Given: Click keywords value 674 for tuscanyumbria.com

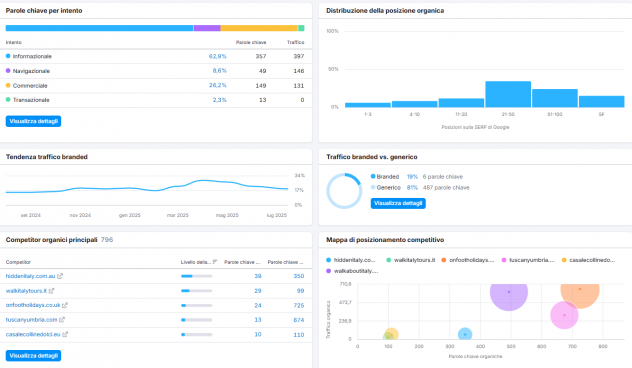Looking at the screenshot, I should tap(299, 320).
